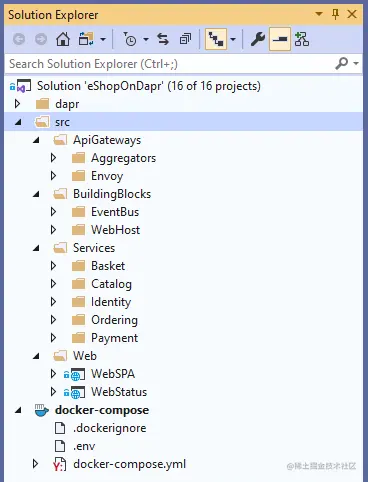Select the .env file
The image size is (368, 482).
84,446
